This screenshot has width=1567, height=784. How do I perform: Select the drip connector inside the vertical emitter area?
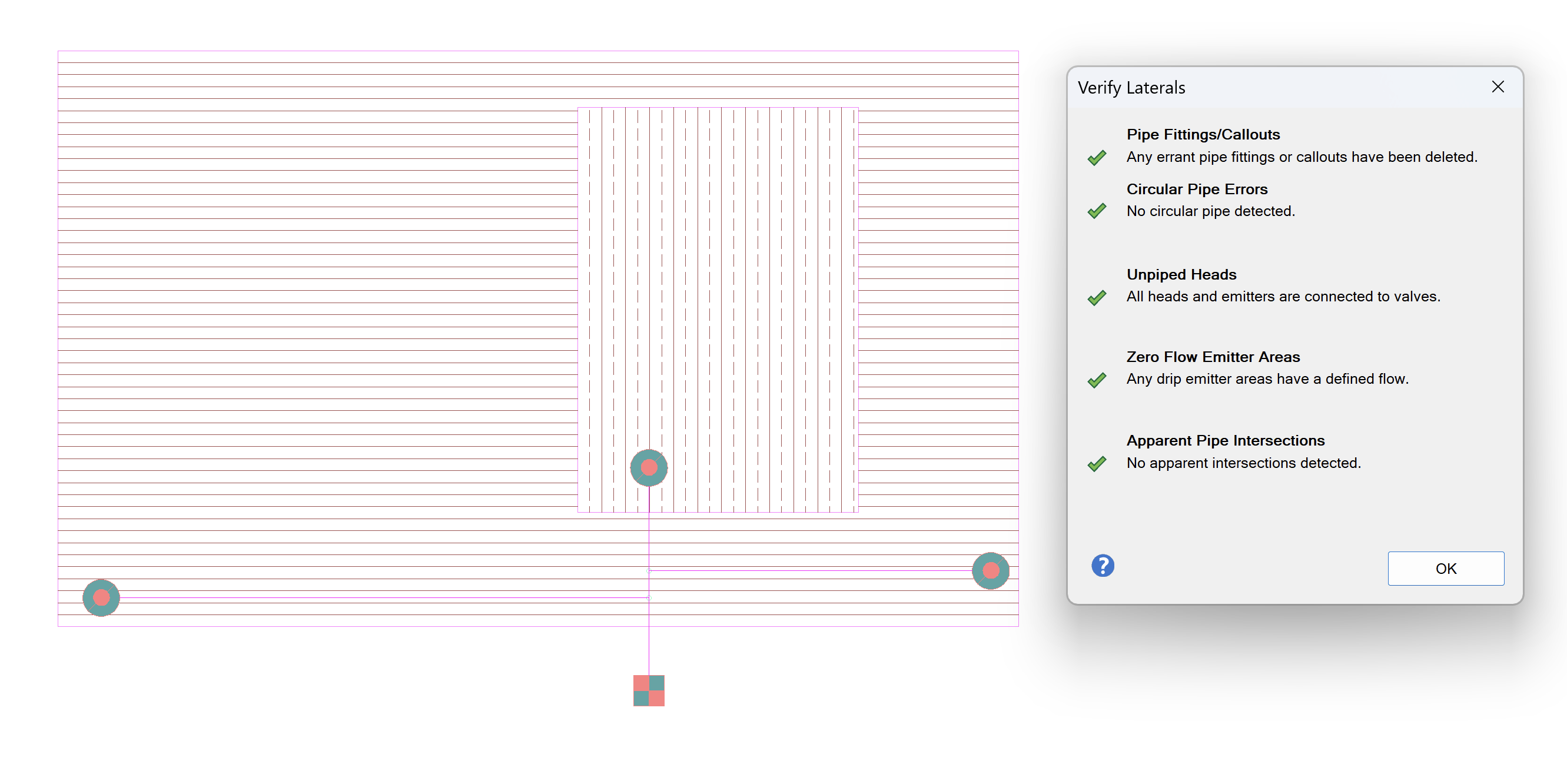pyautogui.click(x=649, y=467)
